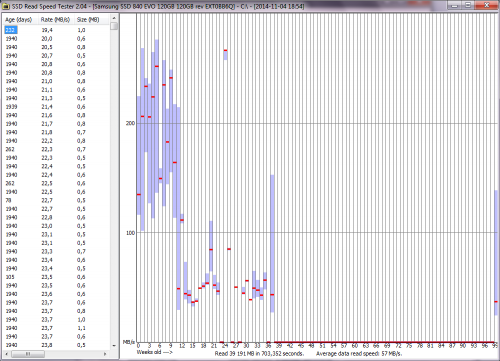
Task: Select the row with age 1939
Action: click(56, 107)
